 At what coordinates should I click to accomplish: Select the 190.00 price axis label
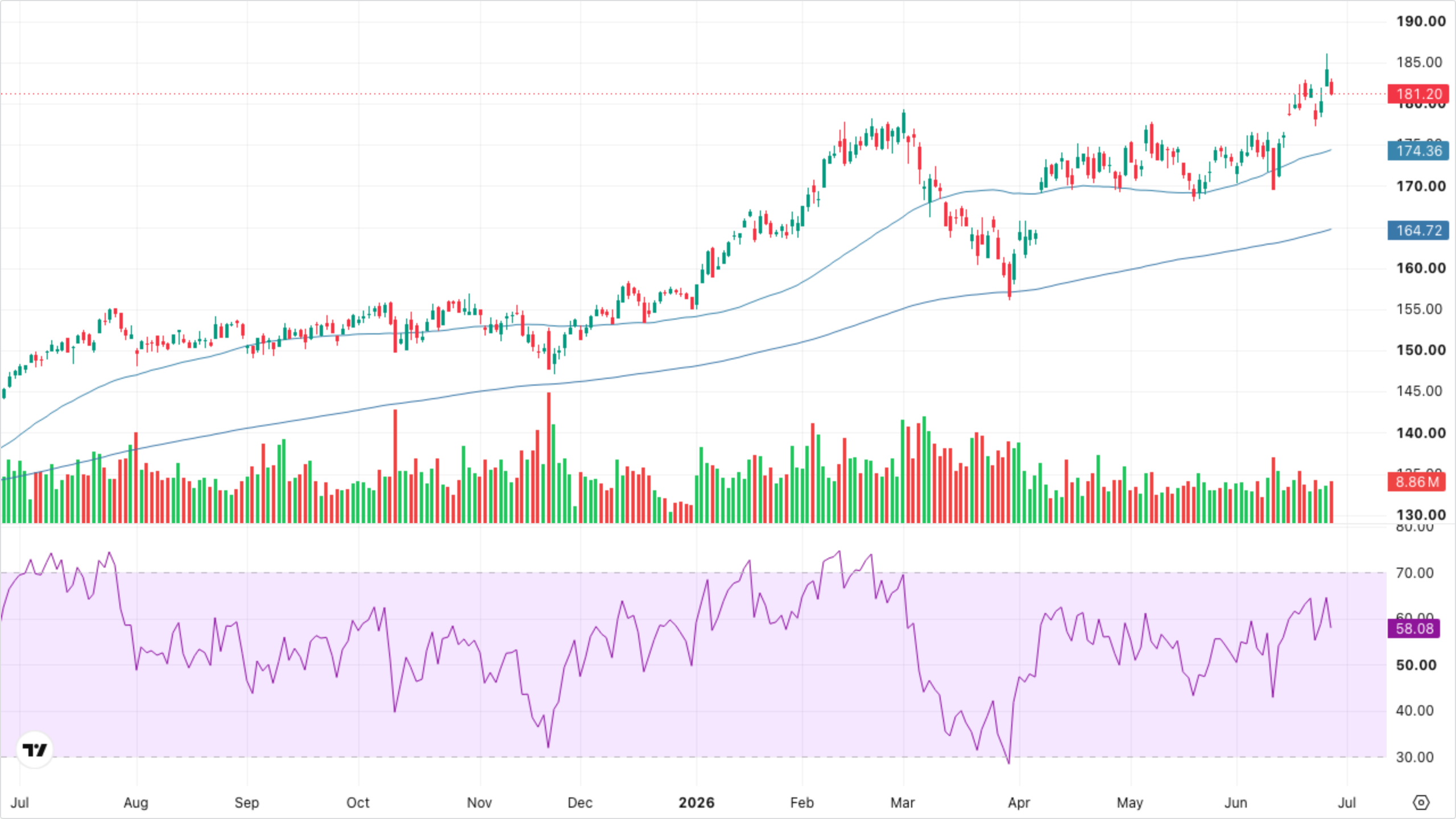1420,22
